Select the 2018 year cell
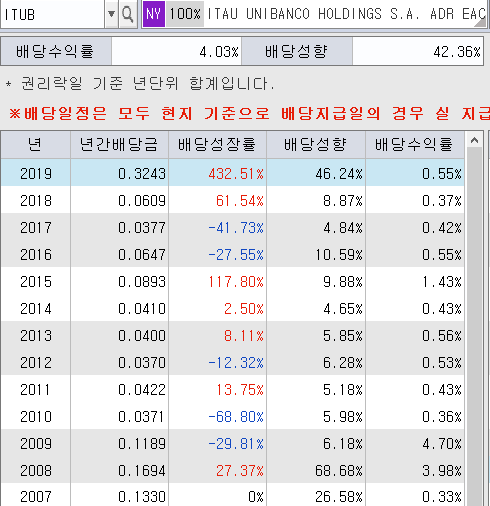 pos(36,201)
